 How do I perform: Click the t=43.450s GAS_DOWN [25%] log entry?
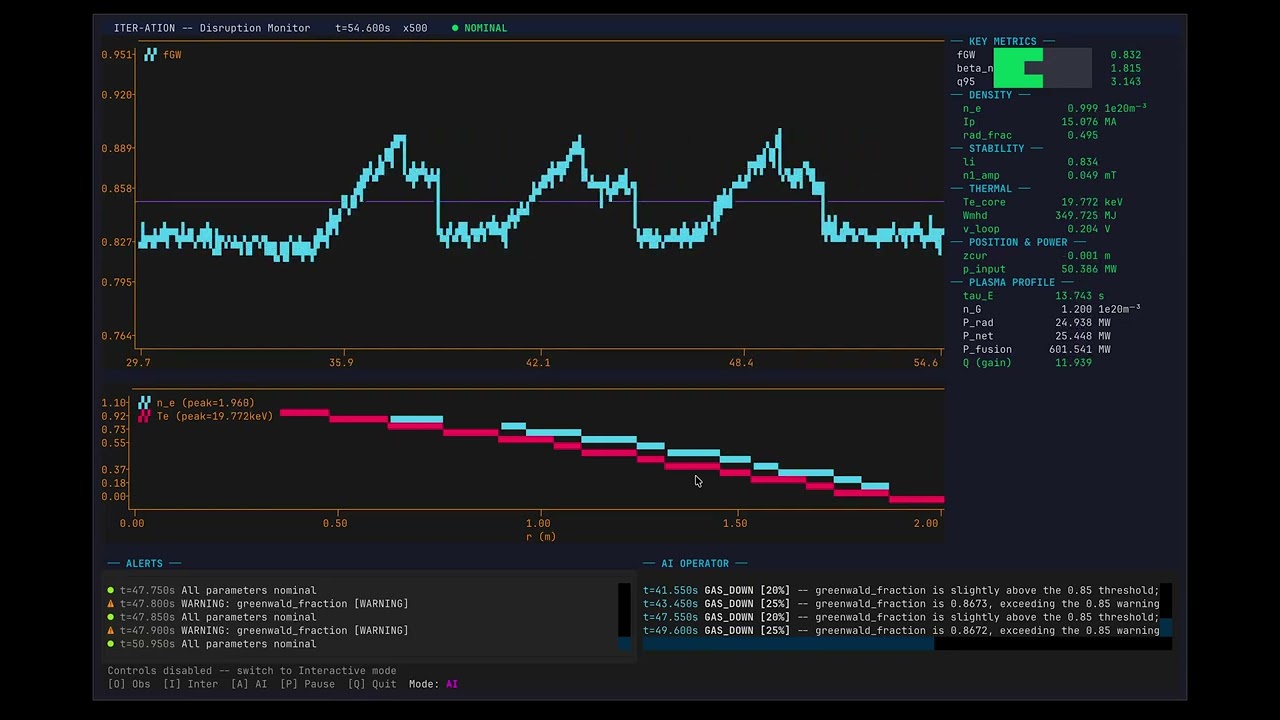pyautogui.click(x=901, y=604)
